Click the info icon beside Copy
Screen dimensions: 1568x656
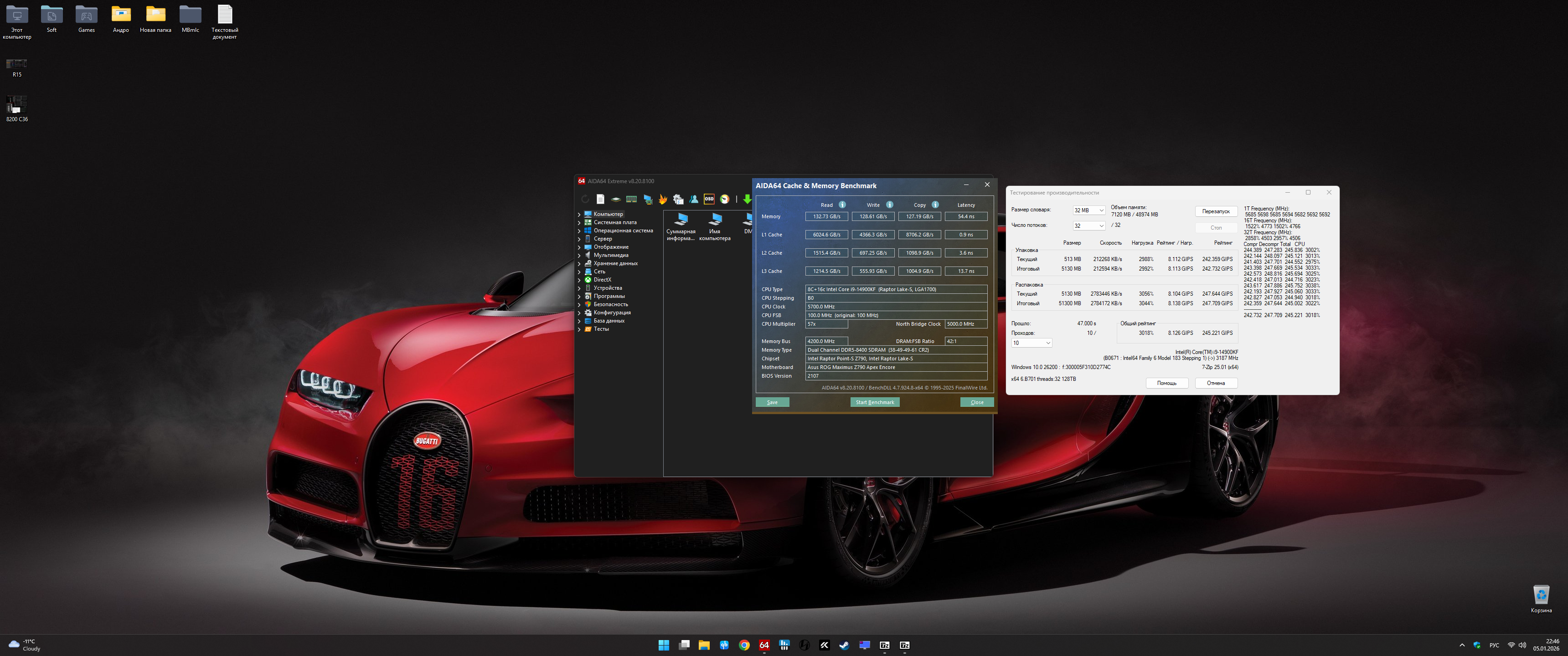pyautogui.click(x=935, y=205)
